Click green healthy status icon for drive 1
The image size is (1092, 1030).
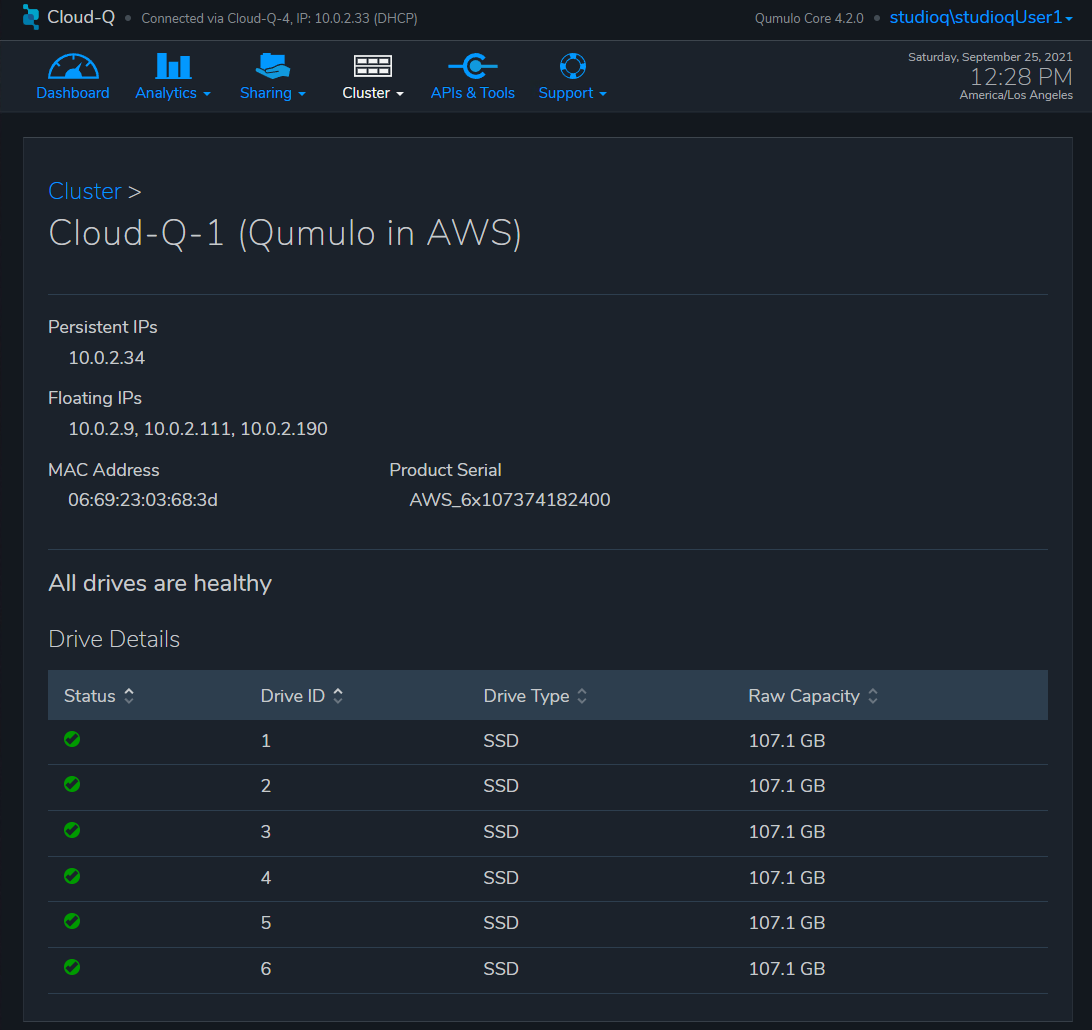click(x=72, y=739)
